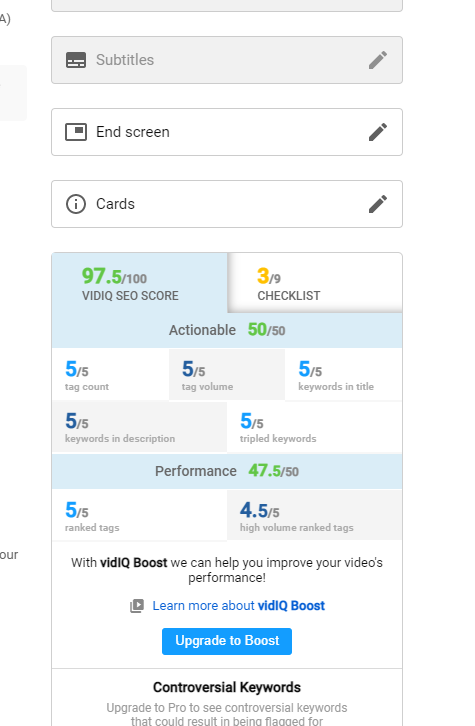Open Learn more about vidIQ Boost link

(x=238, y=606)
